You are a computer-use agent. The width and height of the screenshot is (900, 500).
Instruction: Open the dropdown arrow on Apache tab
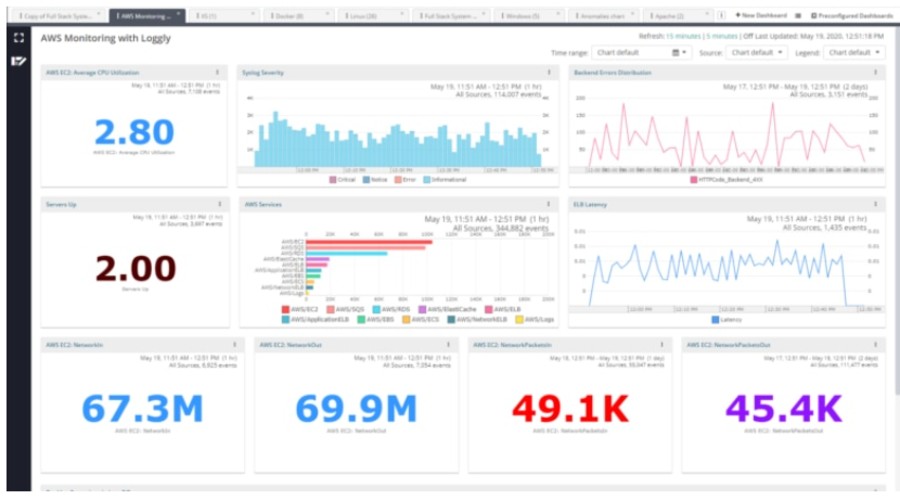tap(707, 14)
